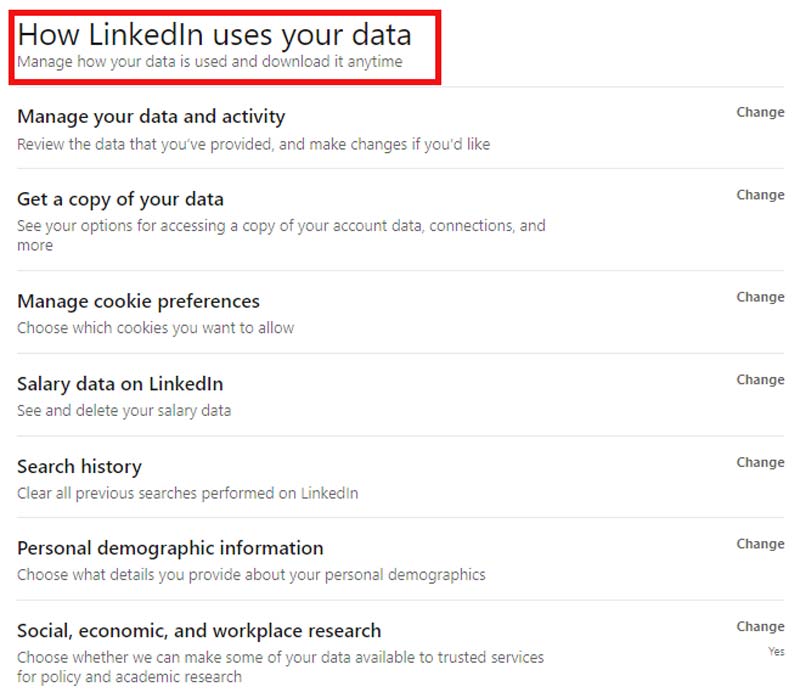Expand Social, economic, and workplace research heading
The image size is (800, 698).
199,631
